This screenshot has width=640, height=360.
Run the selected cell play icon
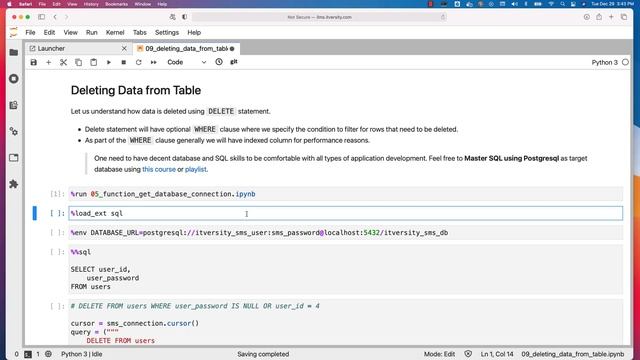[x=109, y=62]
